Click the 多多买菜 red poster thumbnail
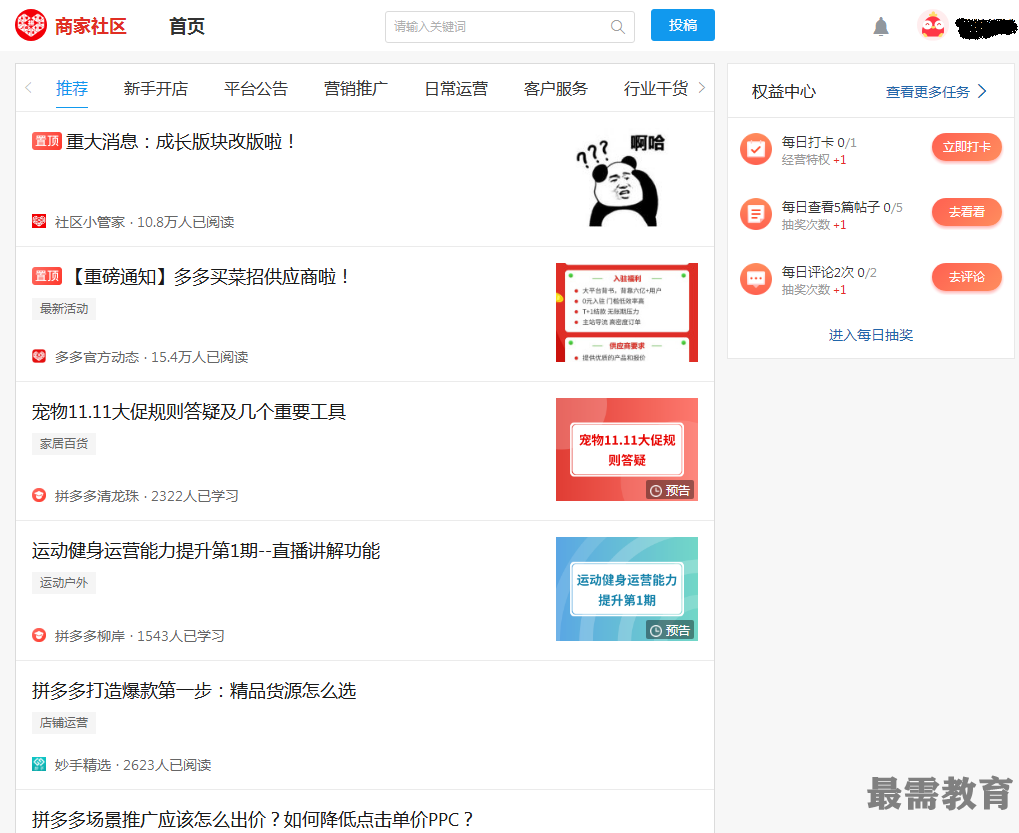Screen dimensions: 1019x833 [x=627, y=313]
